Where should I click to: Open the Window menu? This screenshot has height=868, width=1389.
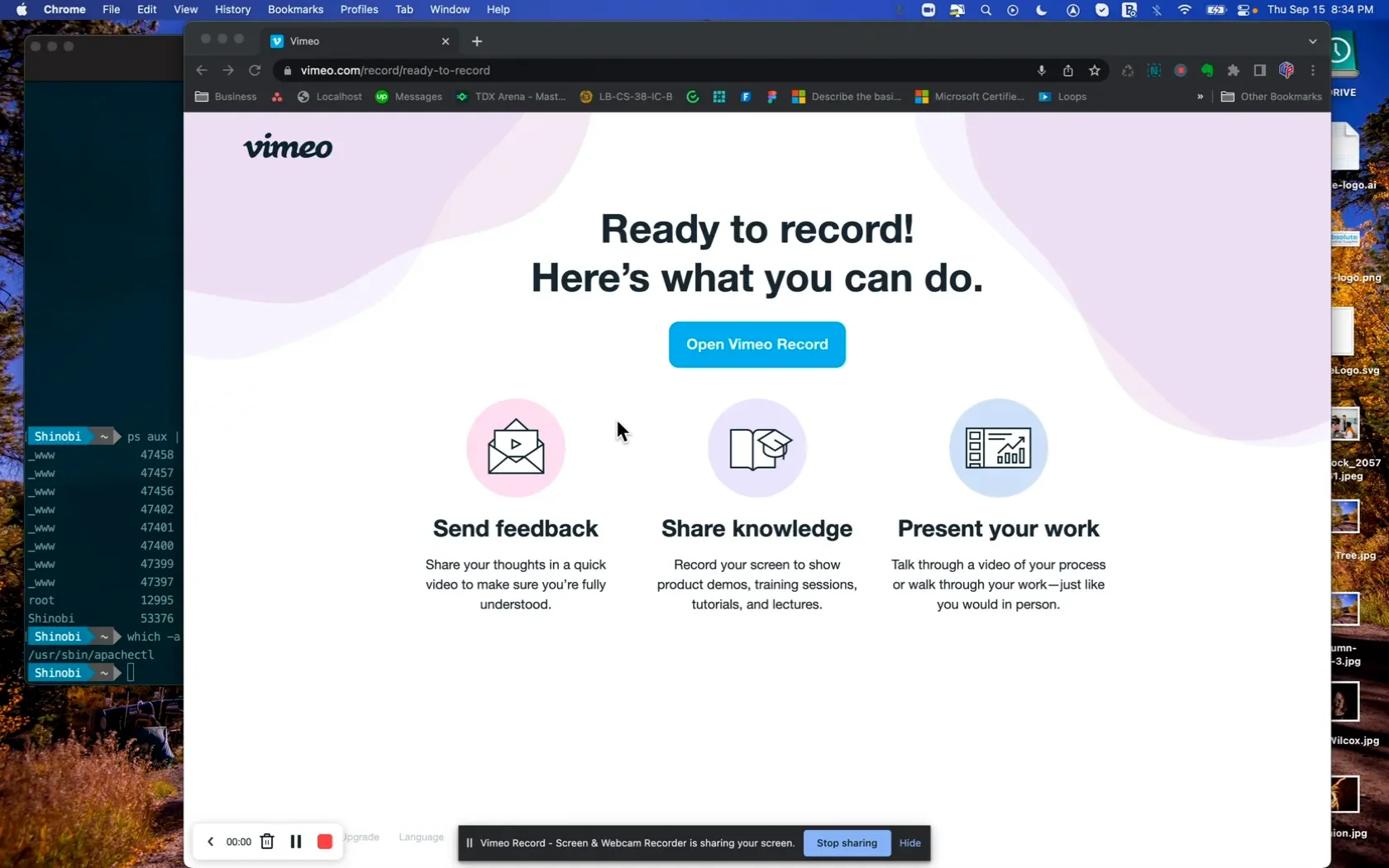click(x=450, y=9)
